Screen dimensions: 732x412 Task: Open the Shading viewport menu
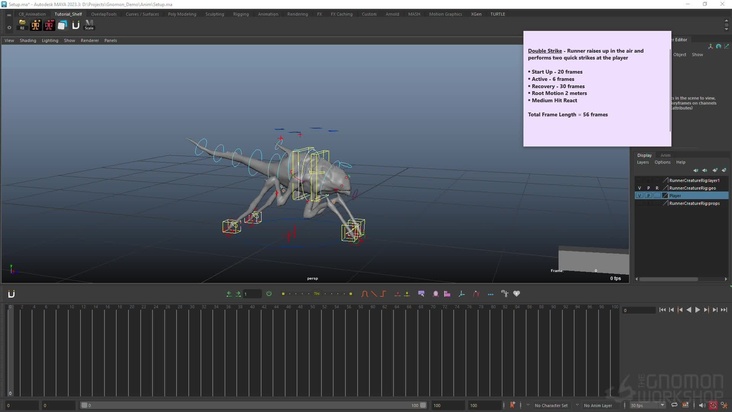[x=28, y=40]
